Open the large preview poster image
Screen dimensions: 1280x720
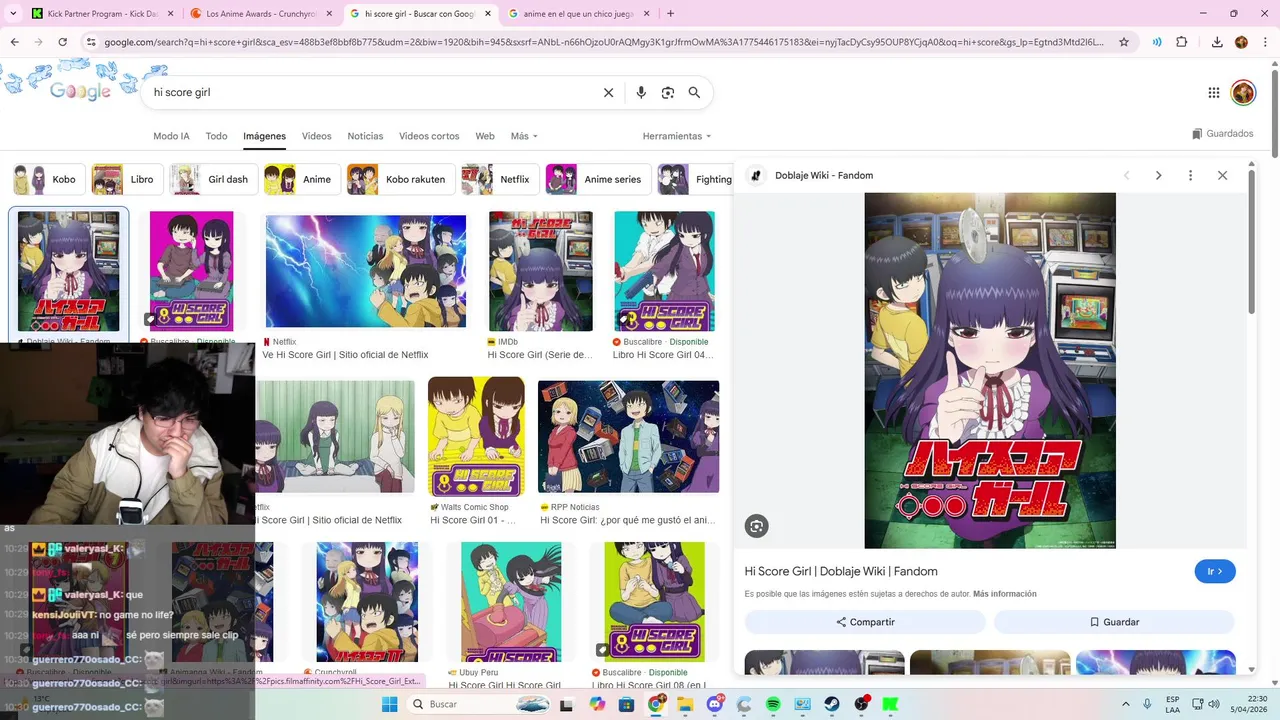pyautogui.click(x=990, y=370)
